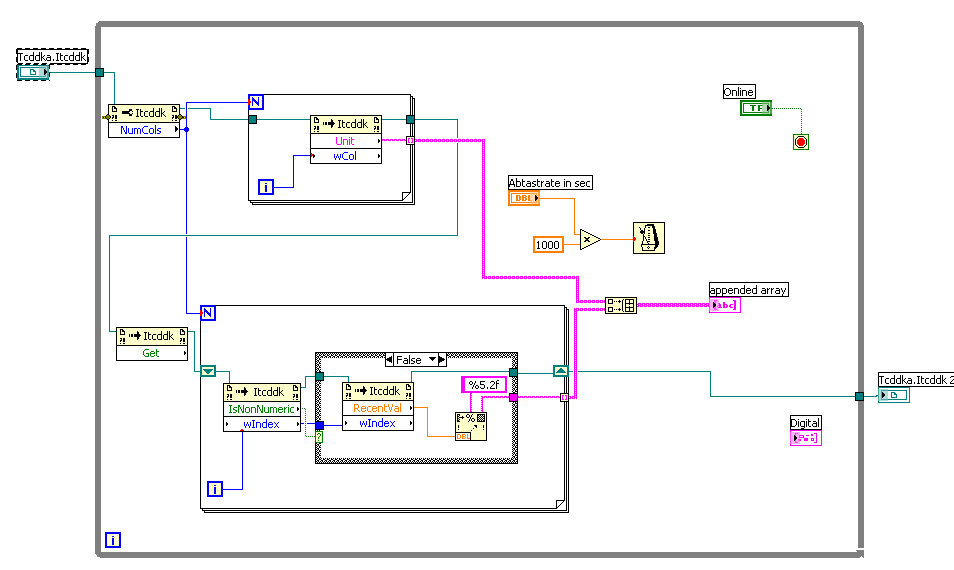954x570 pixels.
Task: Click the lower For Loop iteration terminal
Action: [x=214, y=488]
